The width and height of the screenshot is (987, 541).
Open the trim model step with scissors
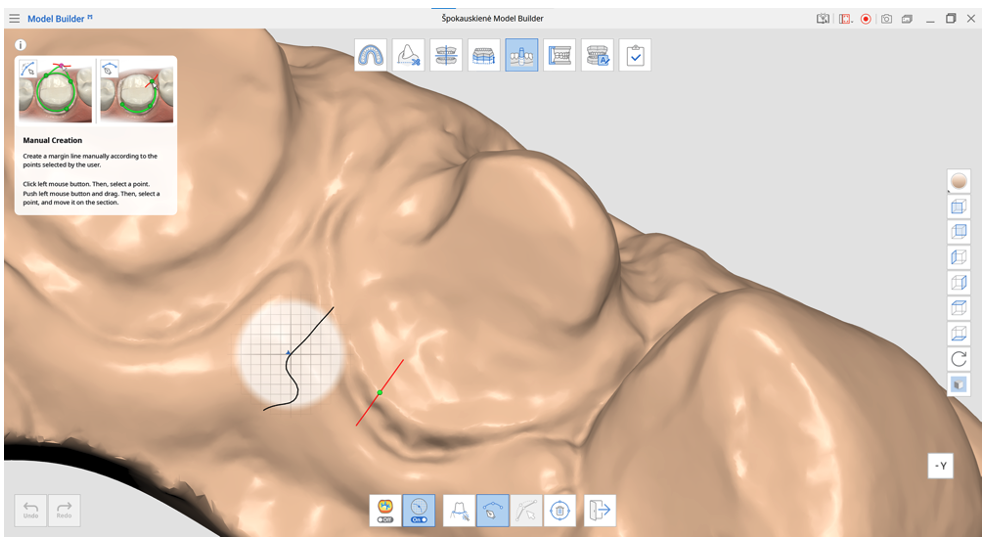tap(408, 55)
